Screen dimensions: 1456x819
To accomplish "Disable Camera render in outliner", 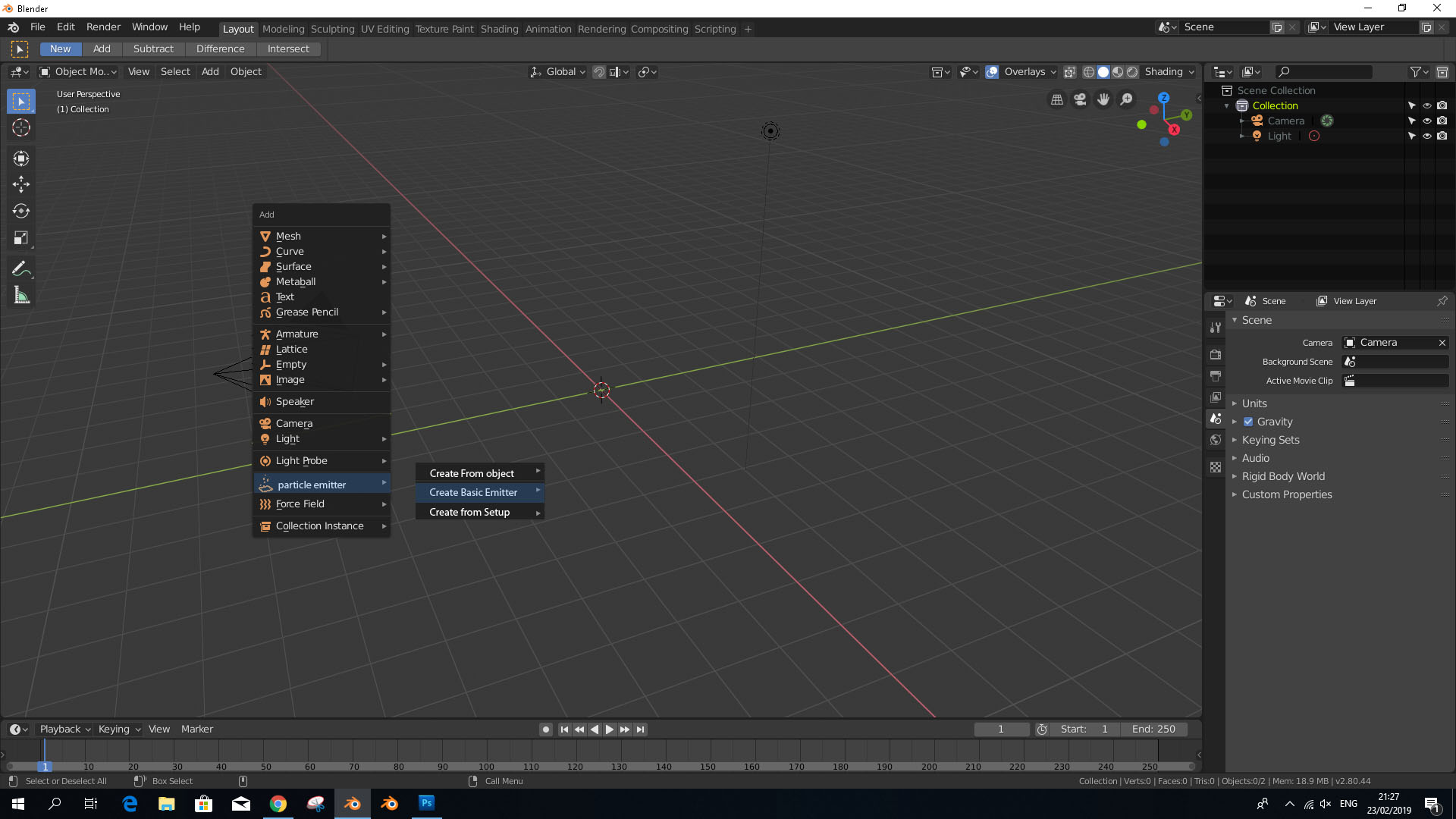I will pyautogui.click(x=1442, y=121).
